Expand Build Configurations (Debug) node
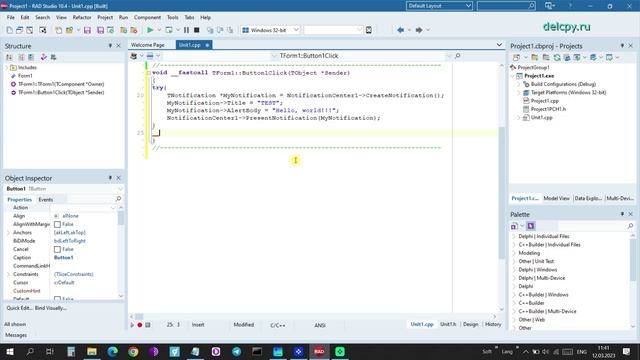The height and width of the screenshot is (360, 640). pos(519,84)
